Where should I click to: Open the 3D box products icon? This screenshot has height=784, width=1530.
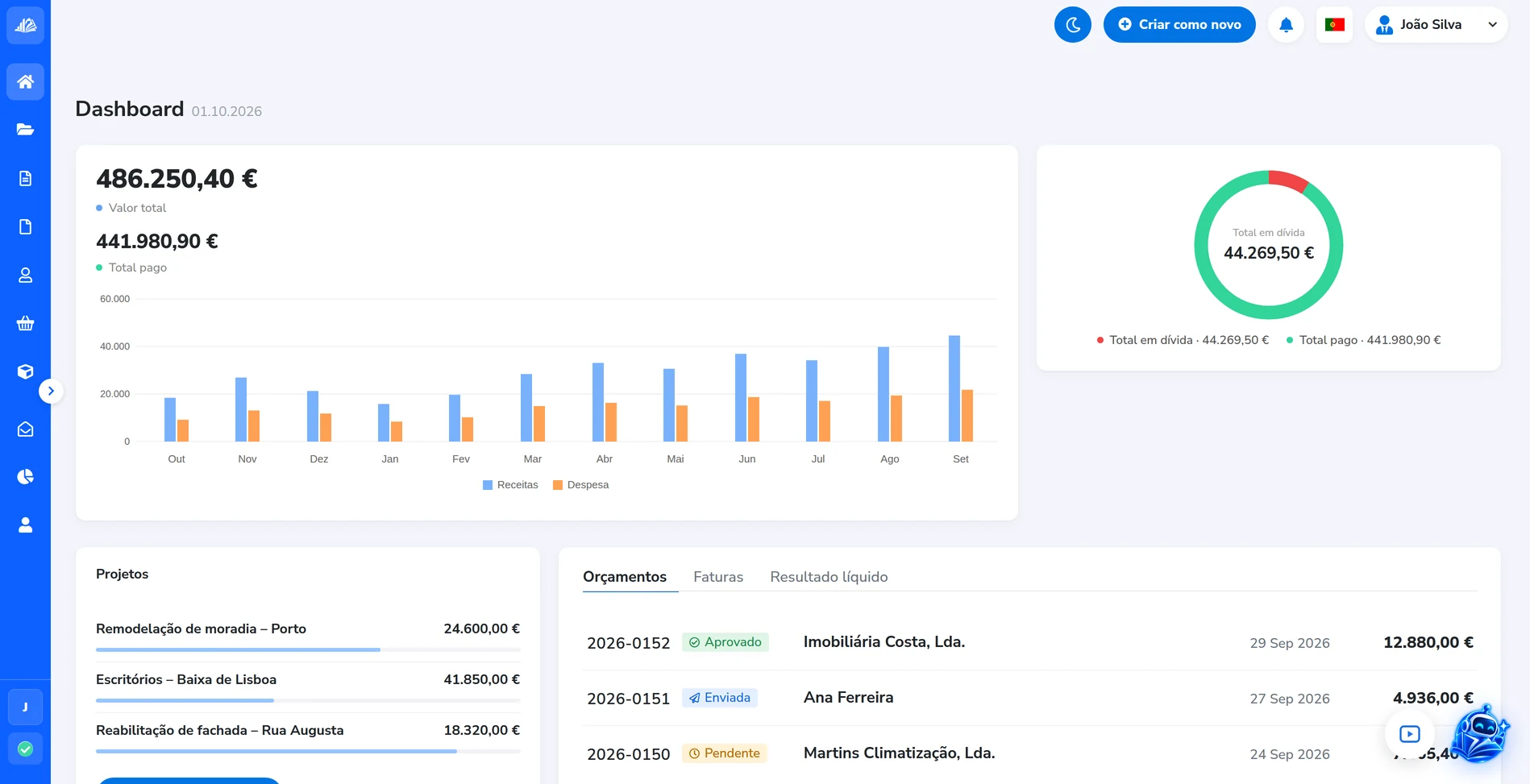[x=25, y=371]
